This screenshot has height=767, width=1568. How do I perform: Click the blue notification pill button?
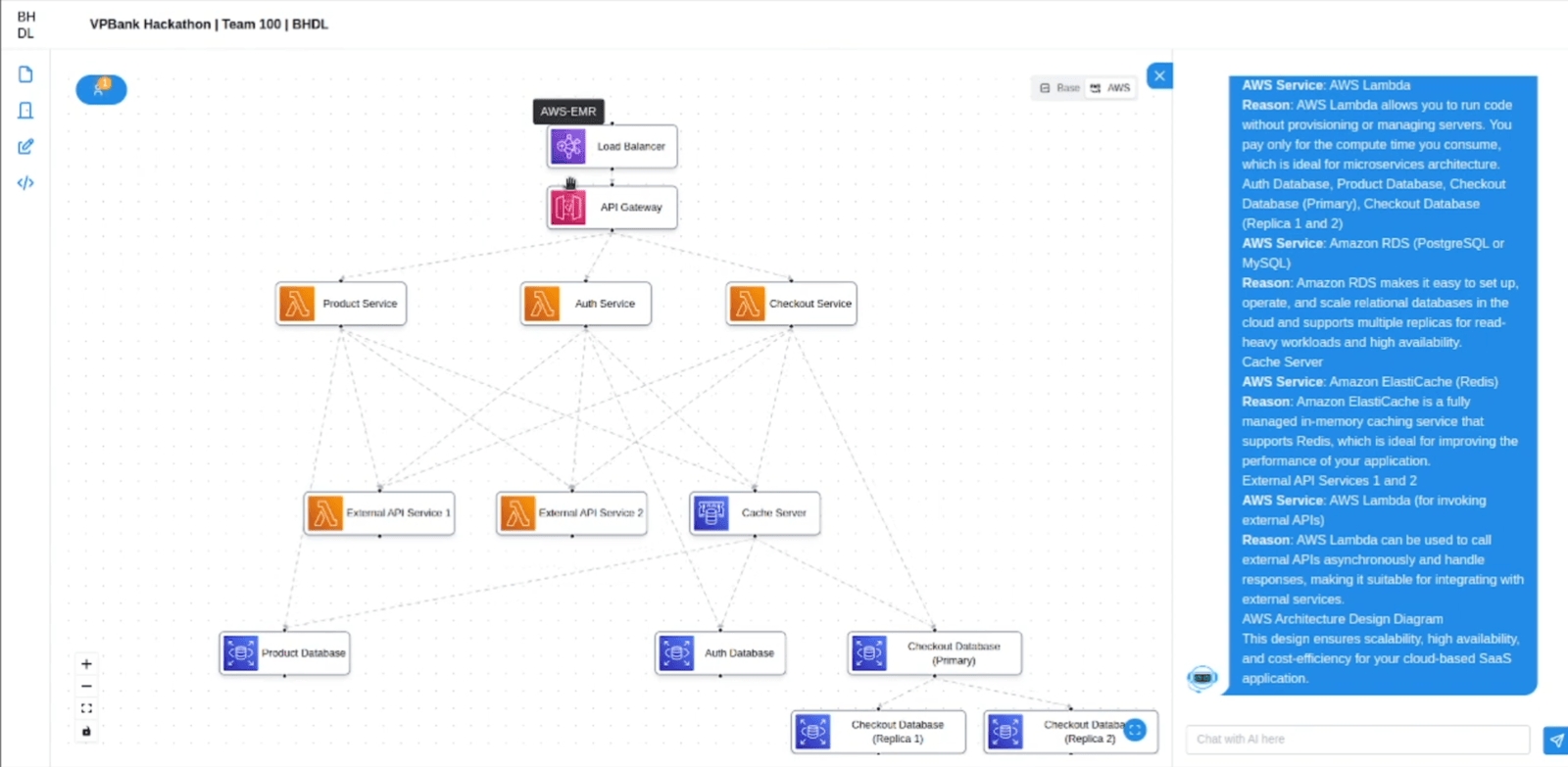point(101,89)
